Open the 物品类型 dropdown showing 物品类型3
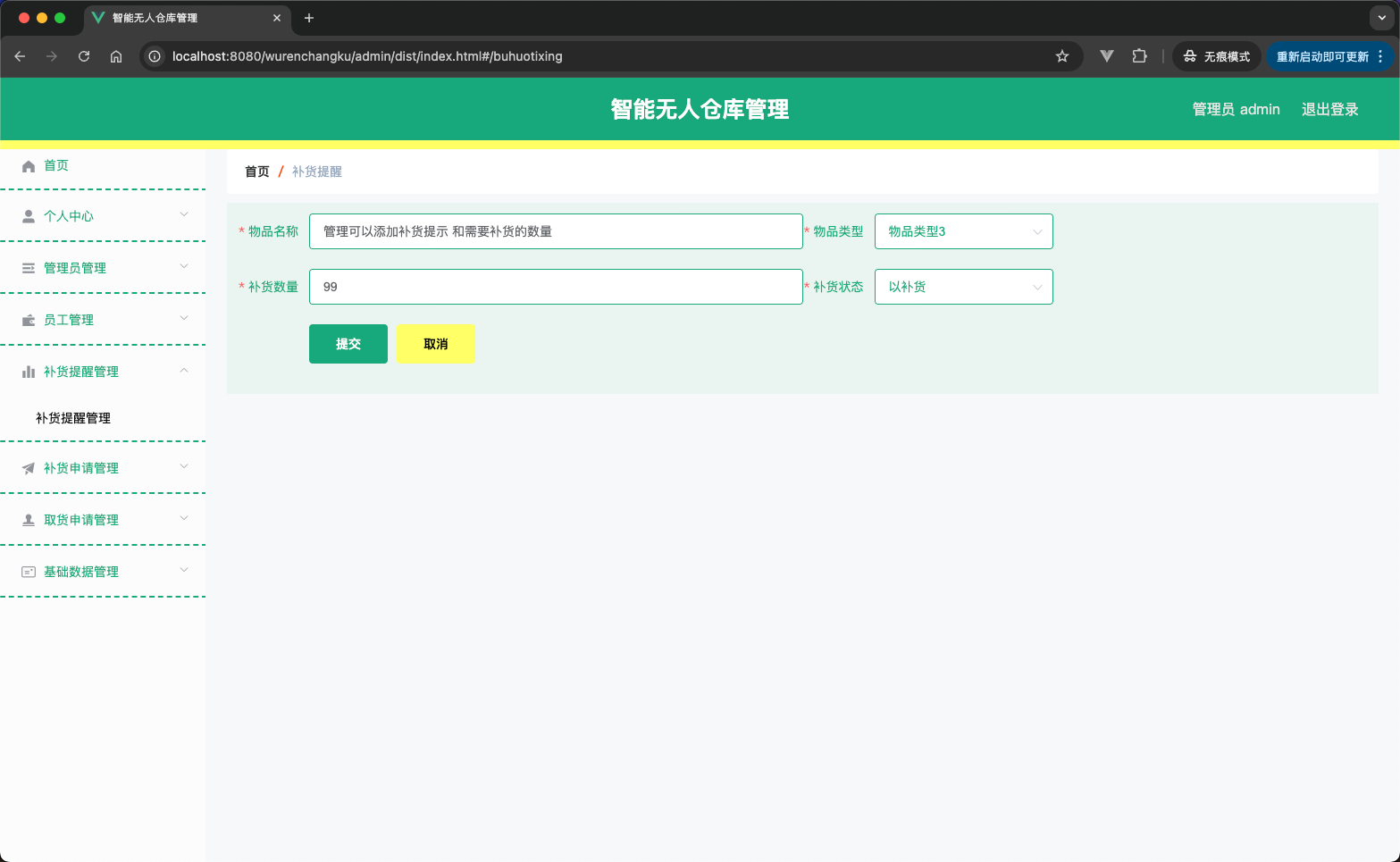The height and width of the screenshot is (862, 1400). [963, 231]
